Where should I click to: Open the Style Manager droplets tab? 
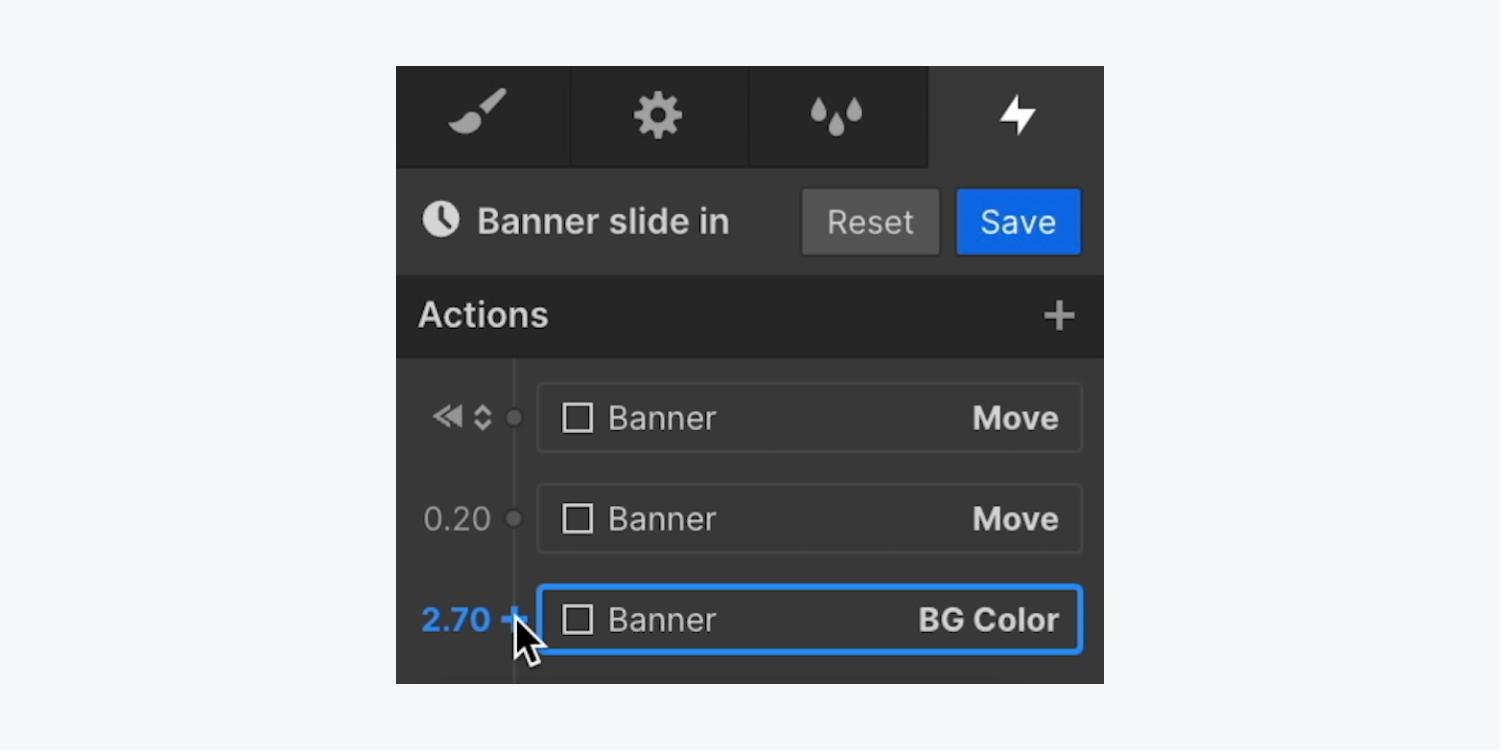click(836, 115)
